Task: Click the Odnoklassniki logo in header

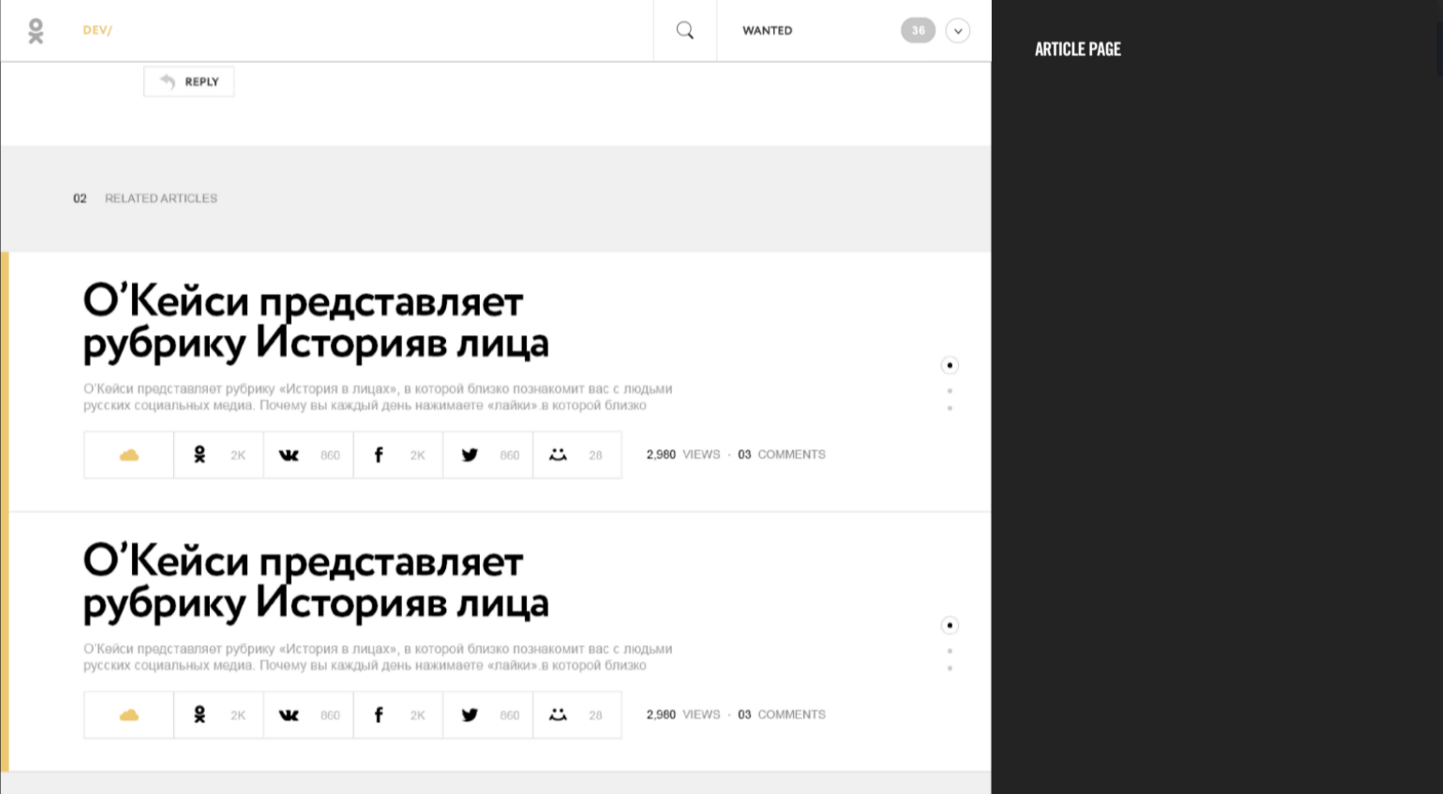Action: tap(36, 31)
